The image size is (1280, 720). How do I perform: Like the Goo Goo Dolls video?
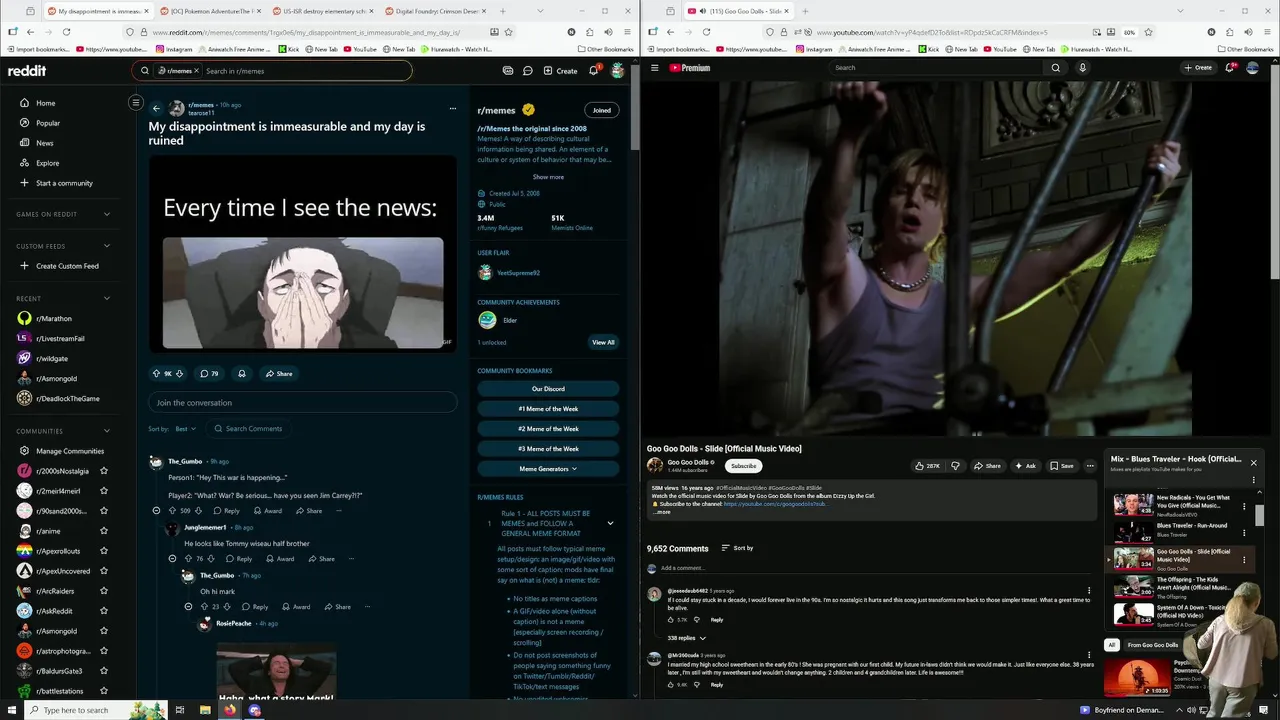tap(927, 466)
